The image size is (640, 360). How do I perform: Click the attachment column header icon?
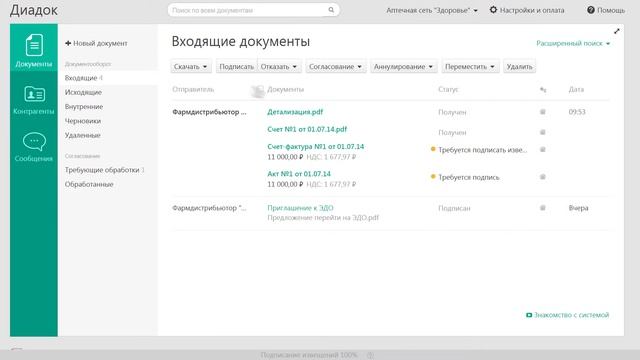(x=543, y=89)
